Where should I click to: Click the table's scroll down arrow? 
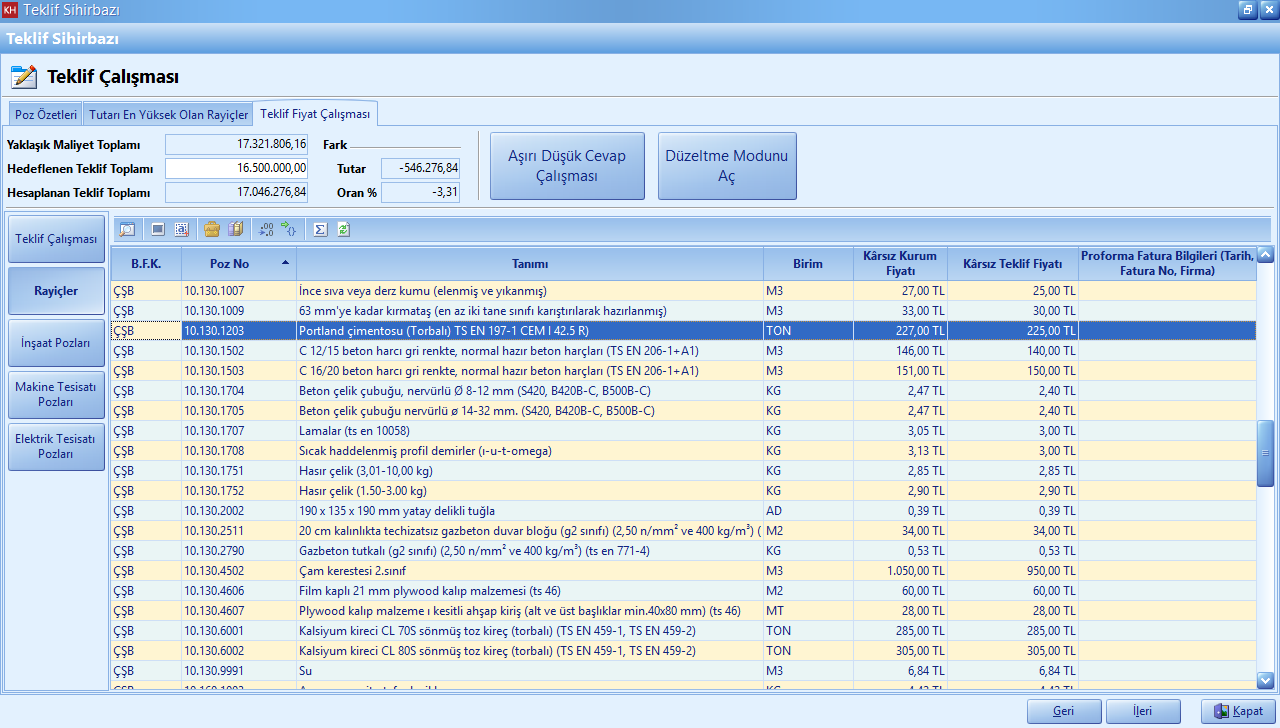pos(1265,680)
